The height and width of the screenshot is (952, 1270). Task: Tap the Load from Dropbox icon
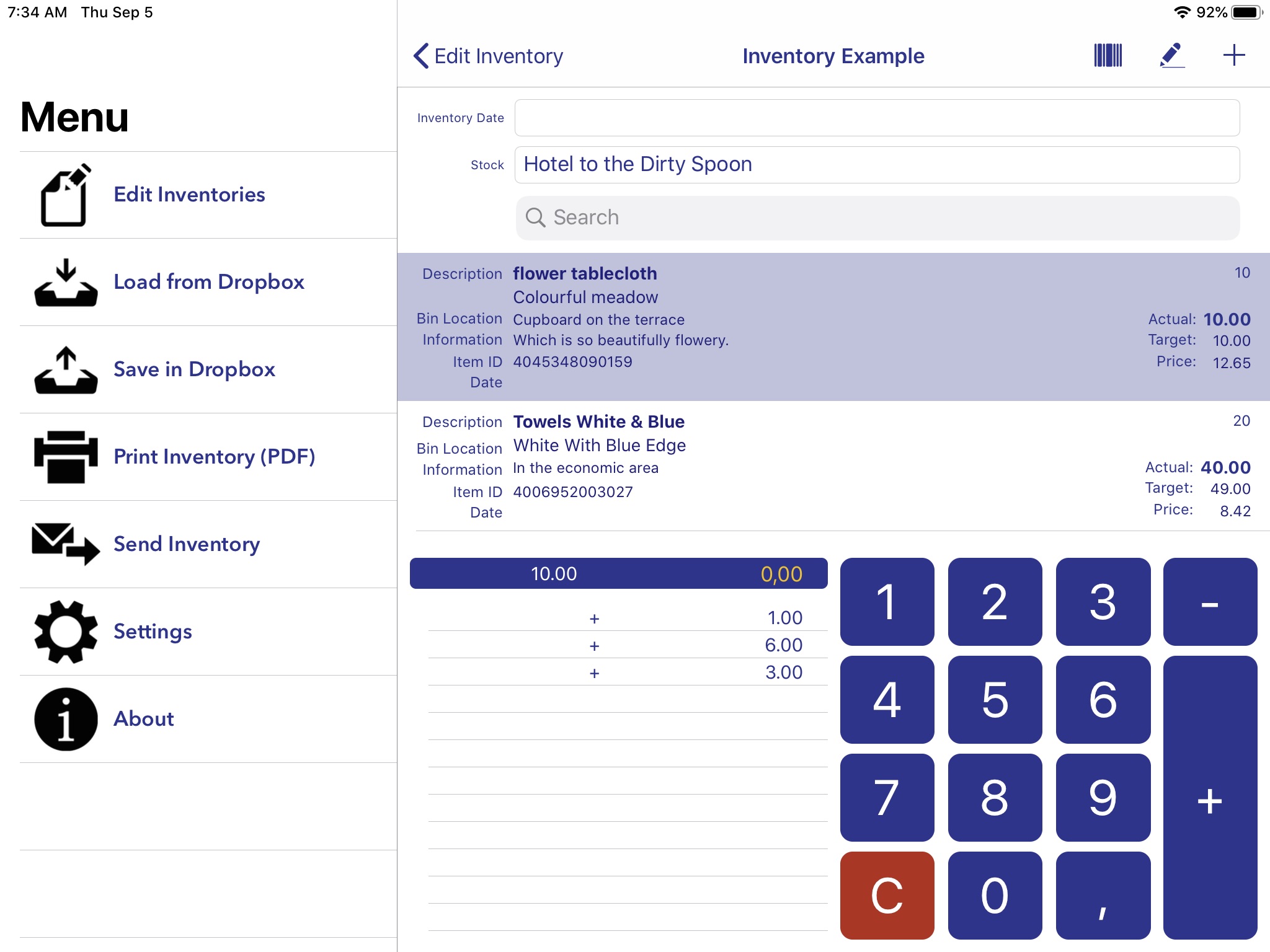(x=64, y=282)
